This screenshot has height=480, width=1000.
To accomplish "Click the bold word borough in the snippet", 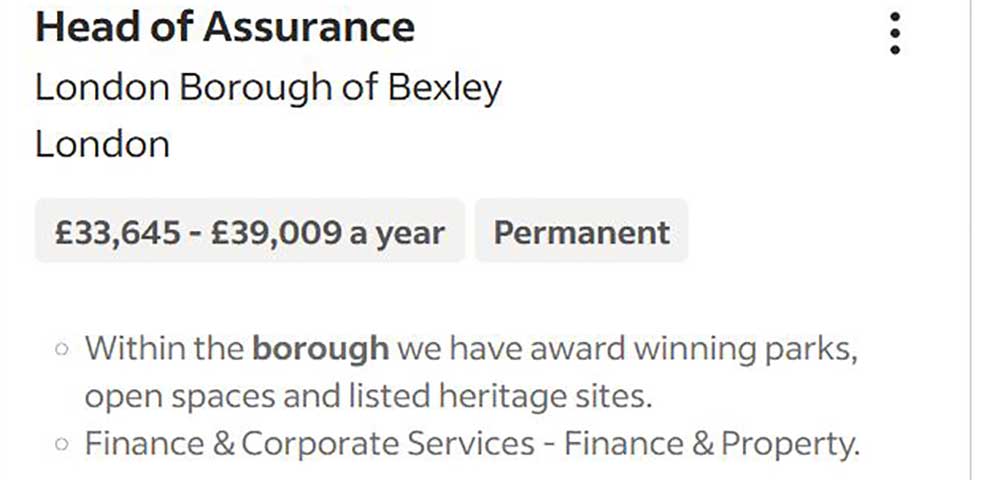I will point(320,349).
